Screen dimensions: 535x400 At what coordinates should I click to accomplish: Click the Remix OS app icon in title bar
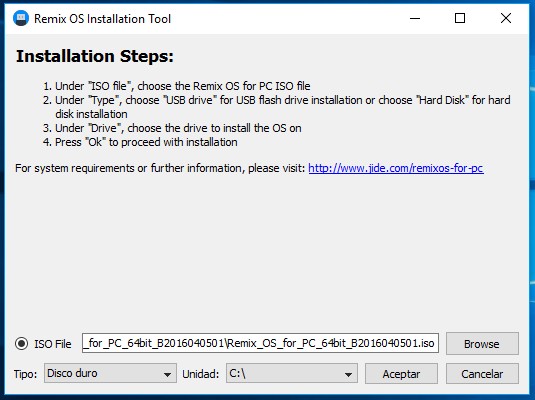click(x=21, y=18)
